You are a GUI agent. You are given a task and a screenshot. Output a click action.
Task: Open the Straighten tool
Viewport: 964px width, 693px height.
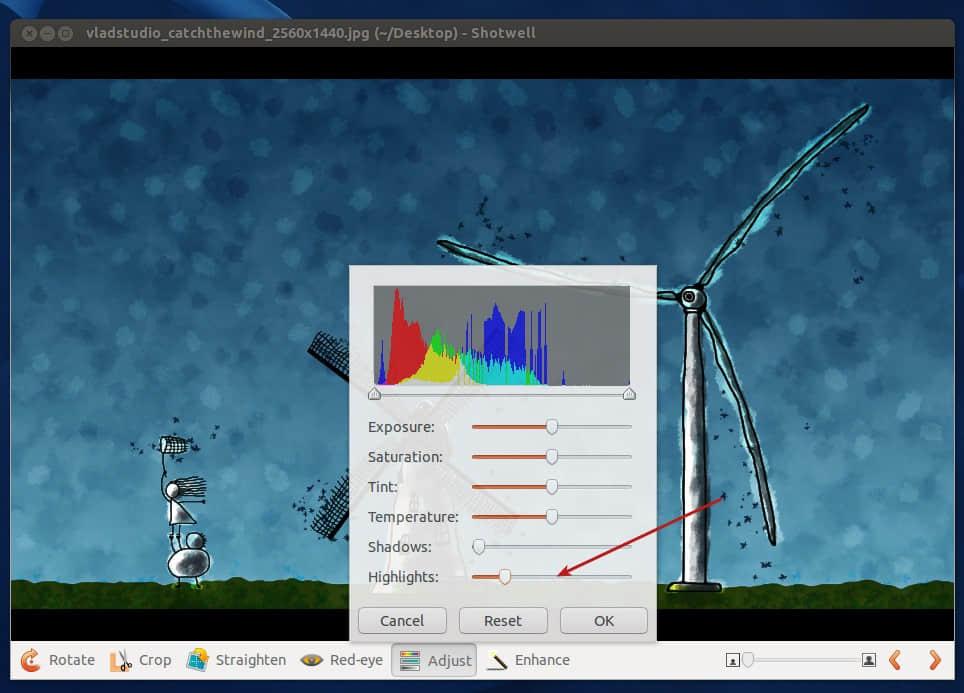(197, 660)
